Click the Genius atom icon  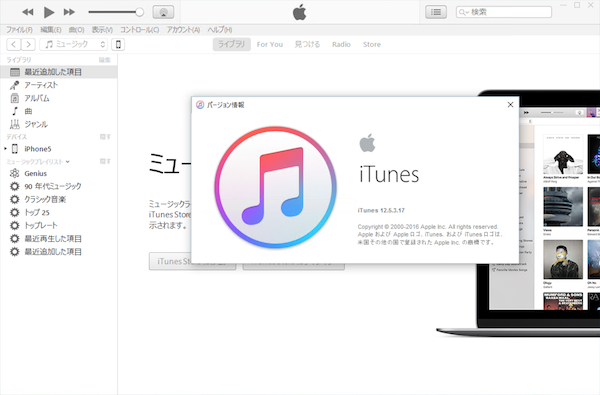click(x=15, y=173)
